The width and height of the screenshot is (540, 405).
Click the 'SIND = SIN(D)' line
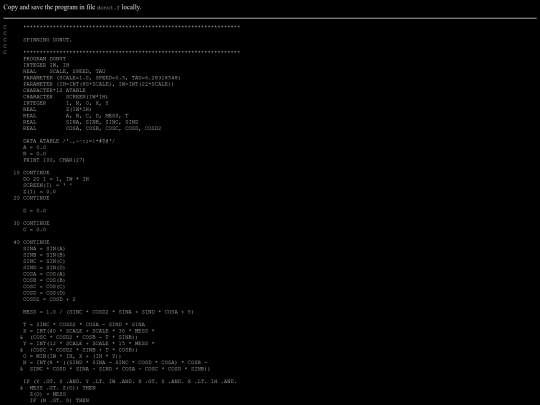44,268
